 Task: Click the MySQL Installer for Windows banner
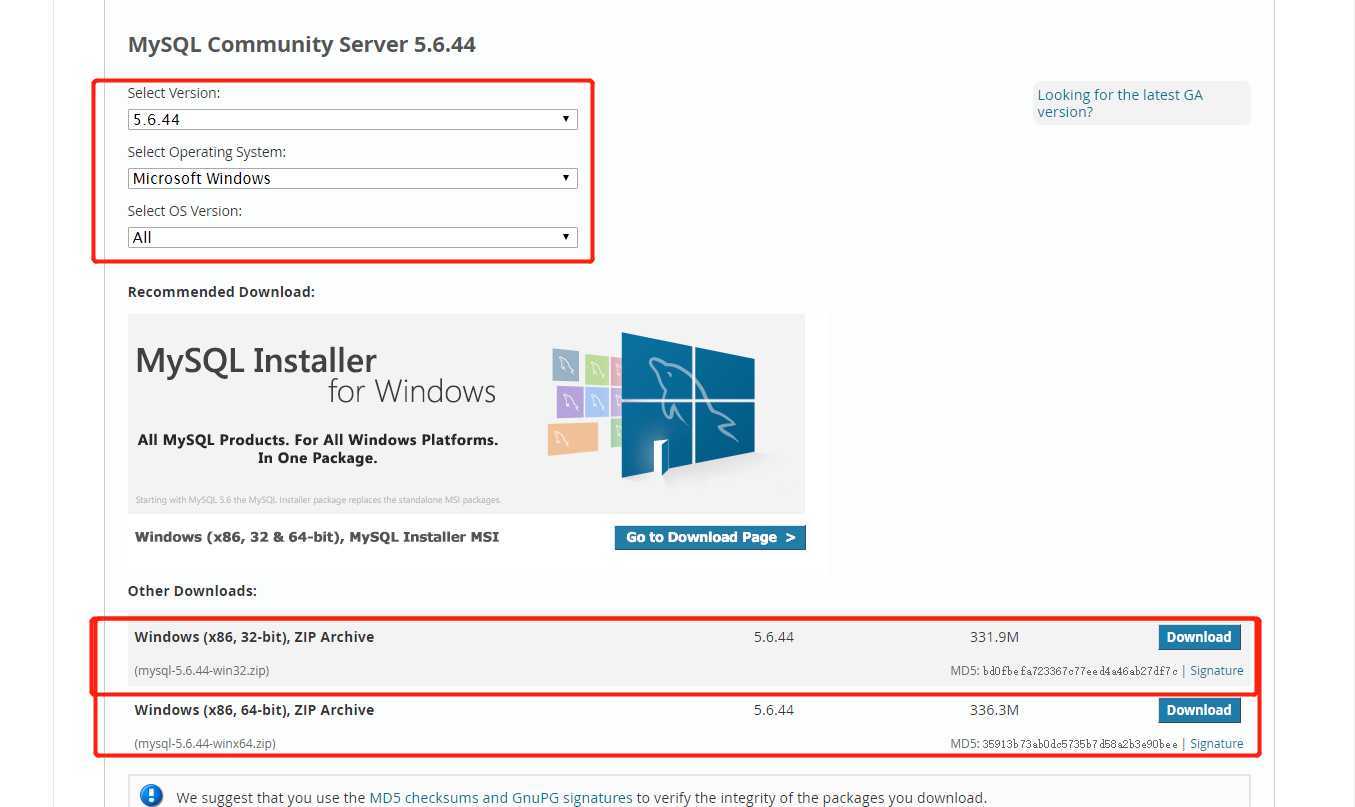[466, 414]
